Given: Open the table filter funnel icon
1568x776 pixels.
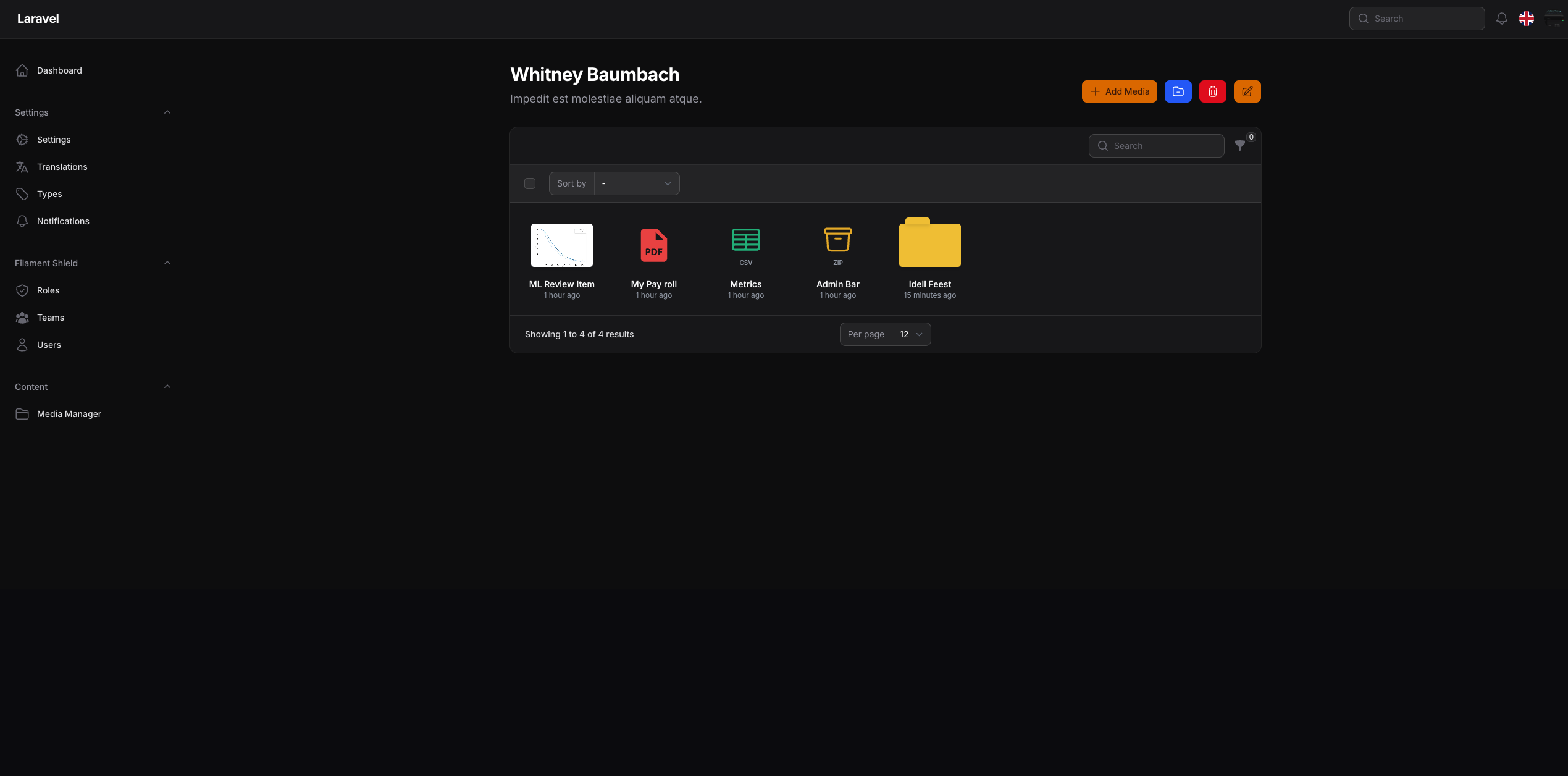Looking at the screenshot, I should [1239, 146].
